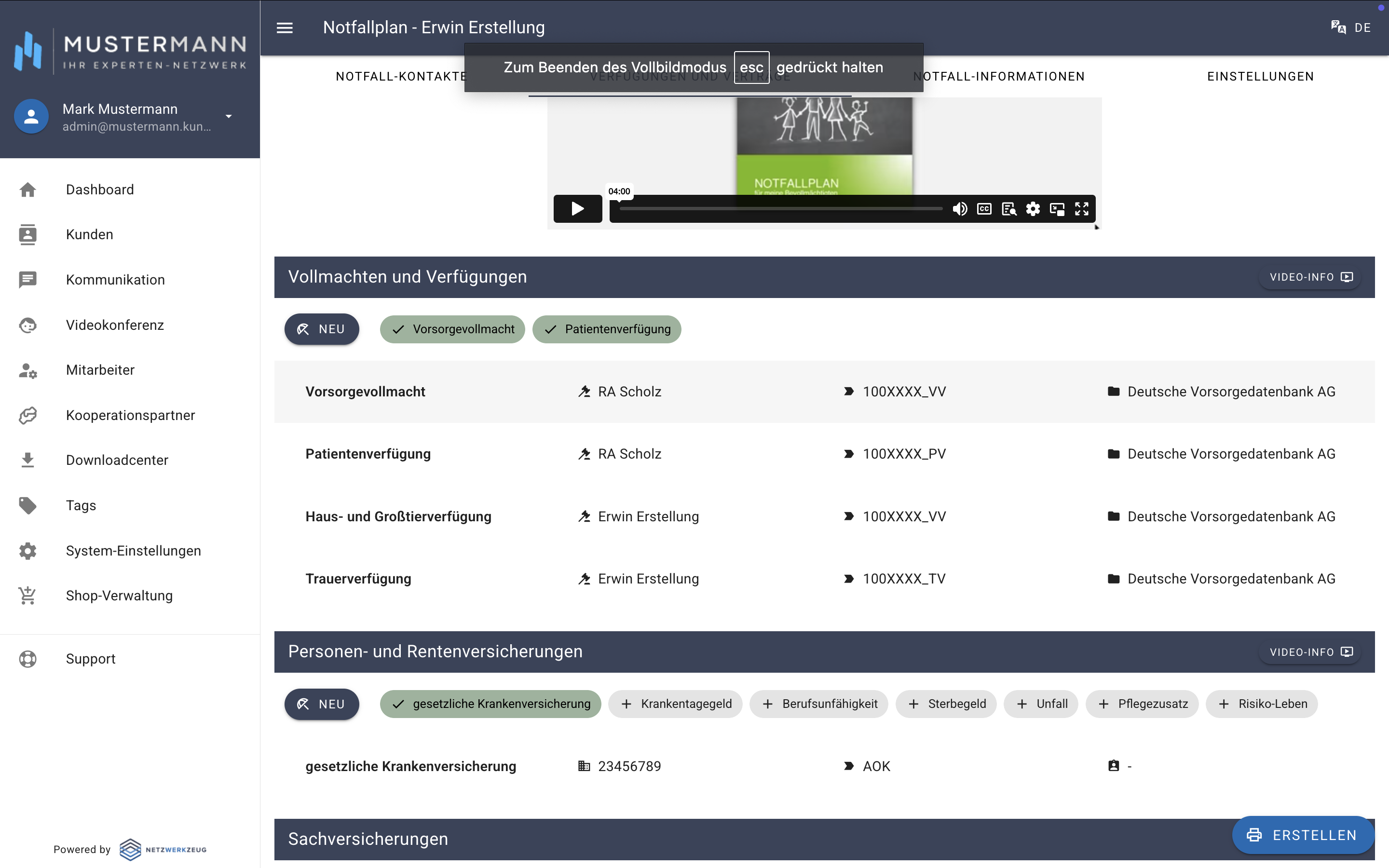Open Mitarbeiter in the sidebar
This screenshot has width=1389, height=868.
(x=130, y=370)
